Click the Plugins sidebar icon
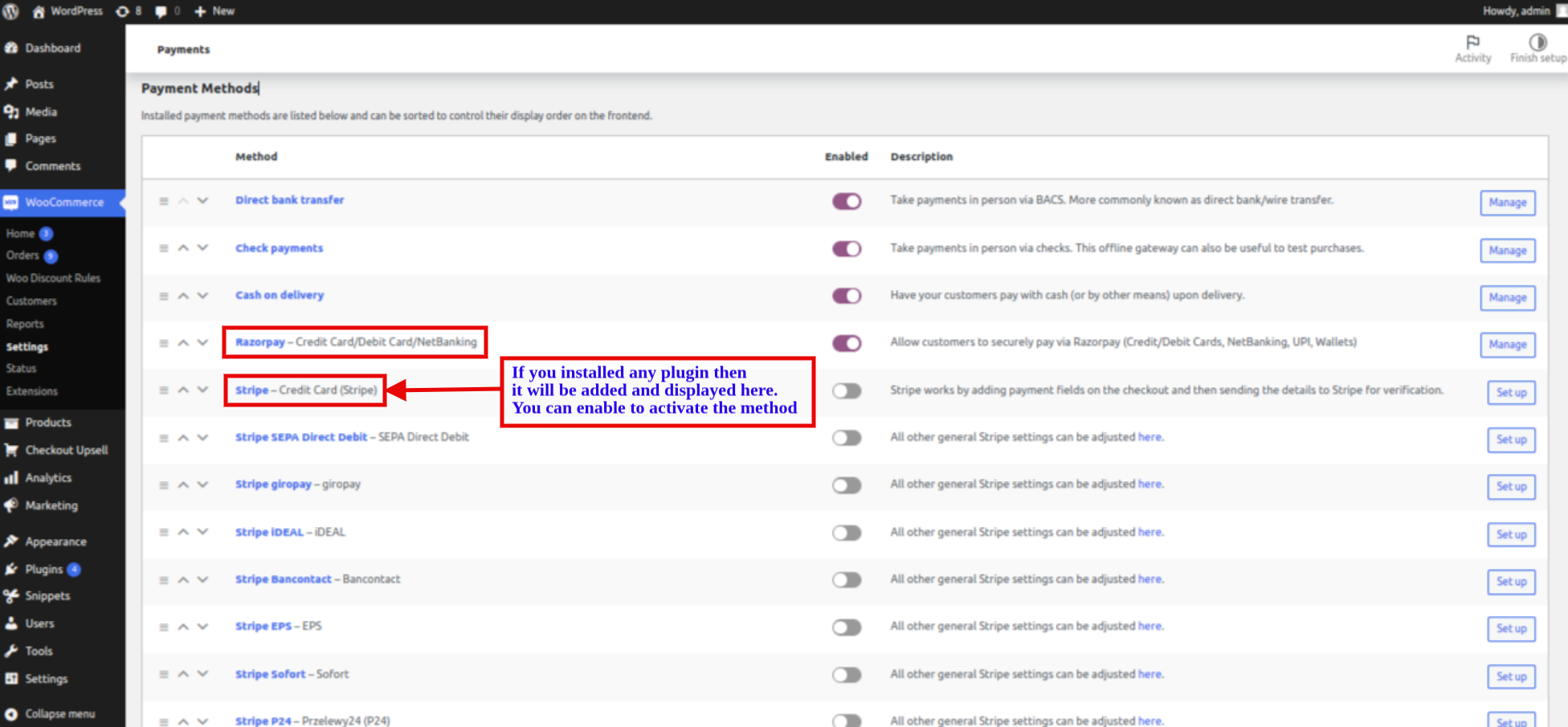 click(x=11, y=570)
